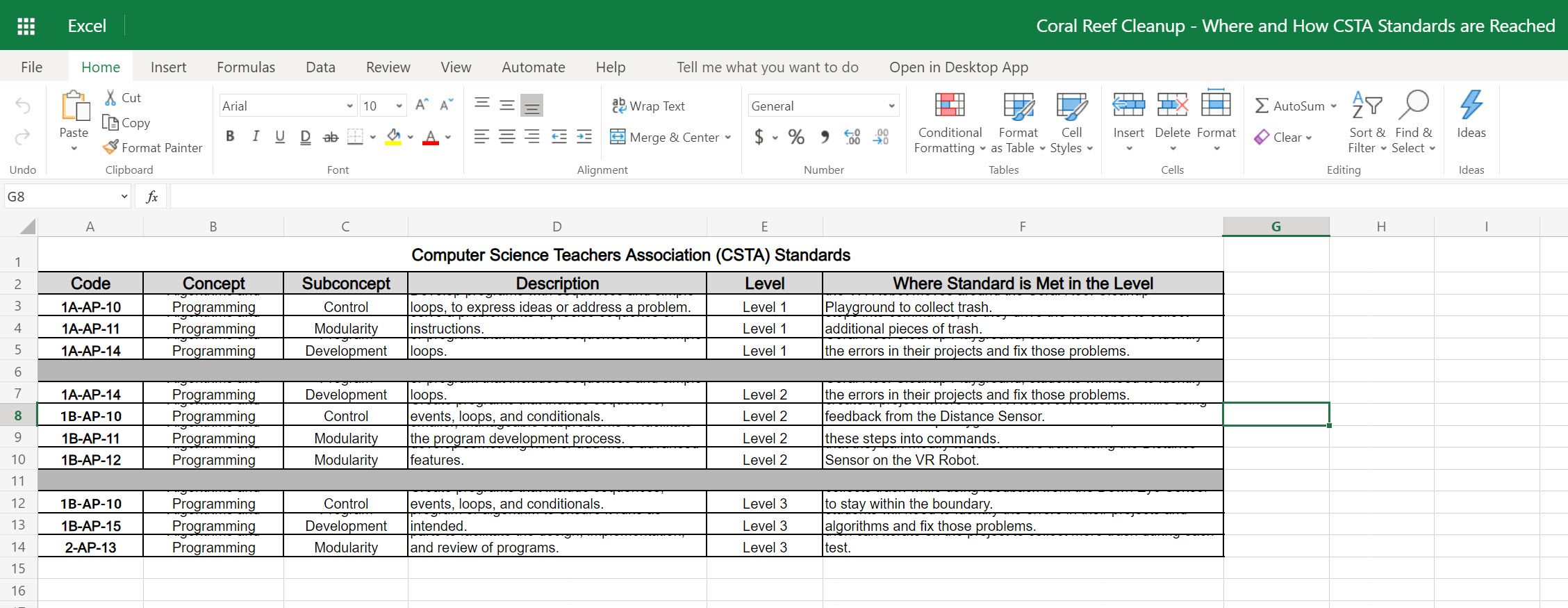Toggle Wrap Text for the cell

648,106
